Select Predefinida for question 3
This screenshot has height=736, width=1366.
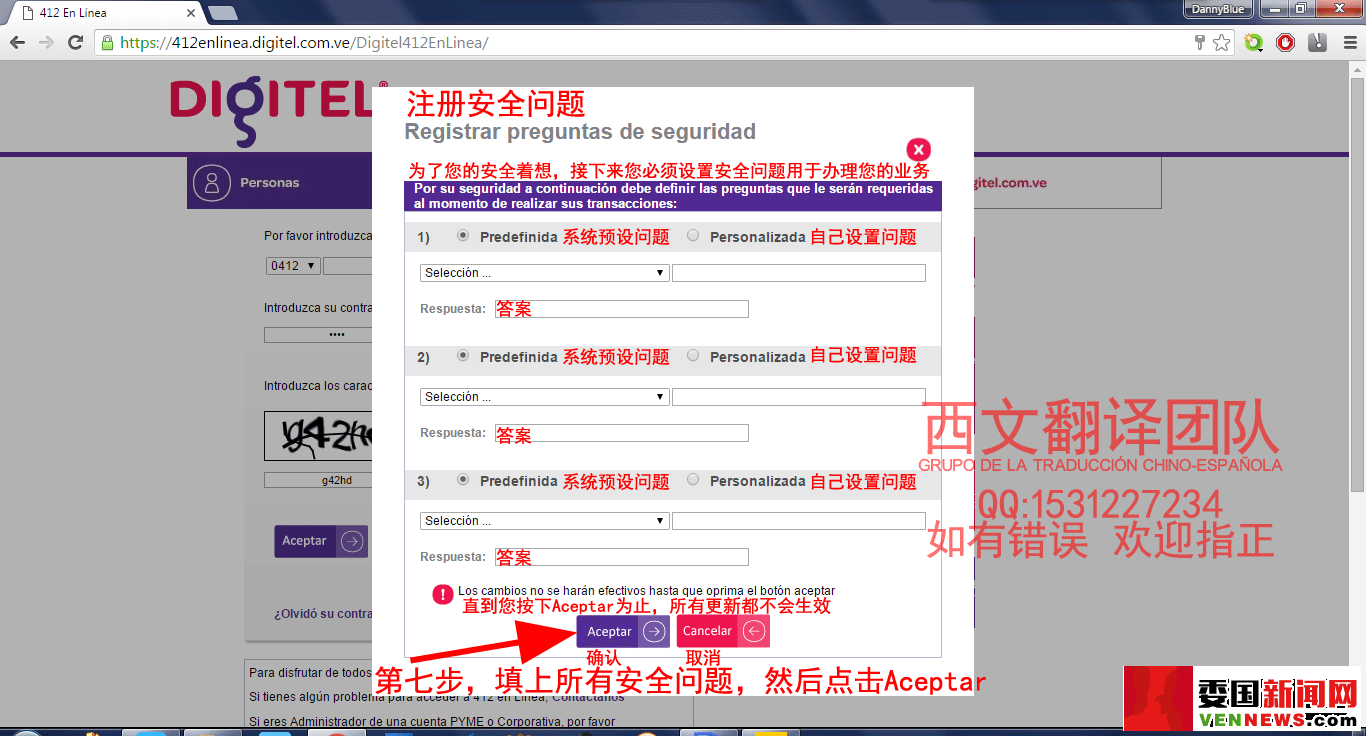463,480
